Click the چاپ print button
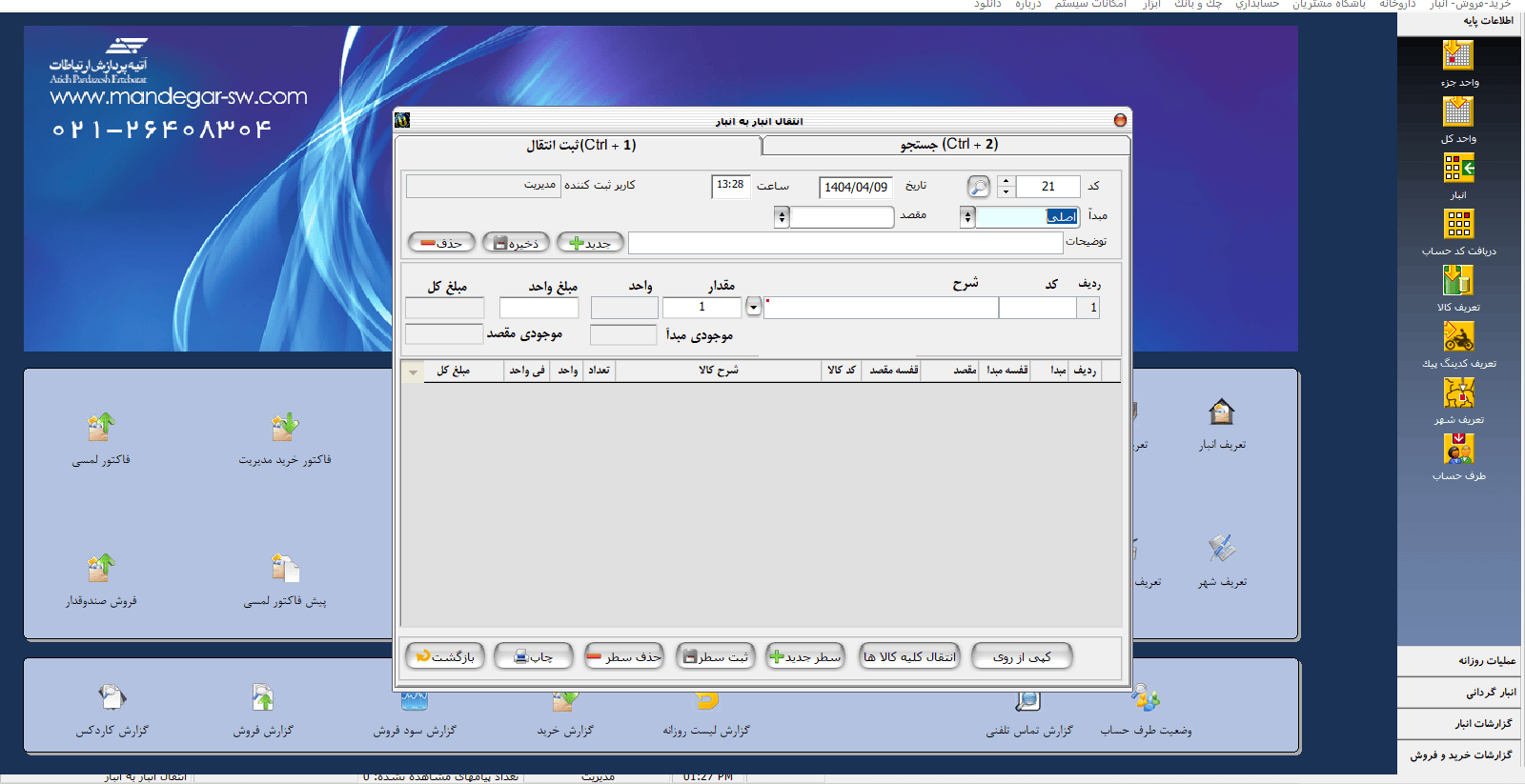 point(534,656)
